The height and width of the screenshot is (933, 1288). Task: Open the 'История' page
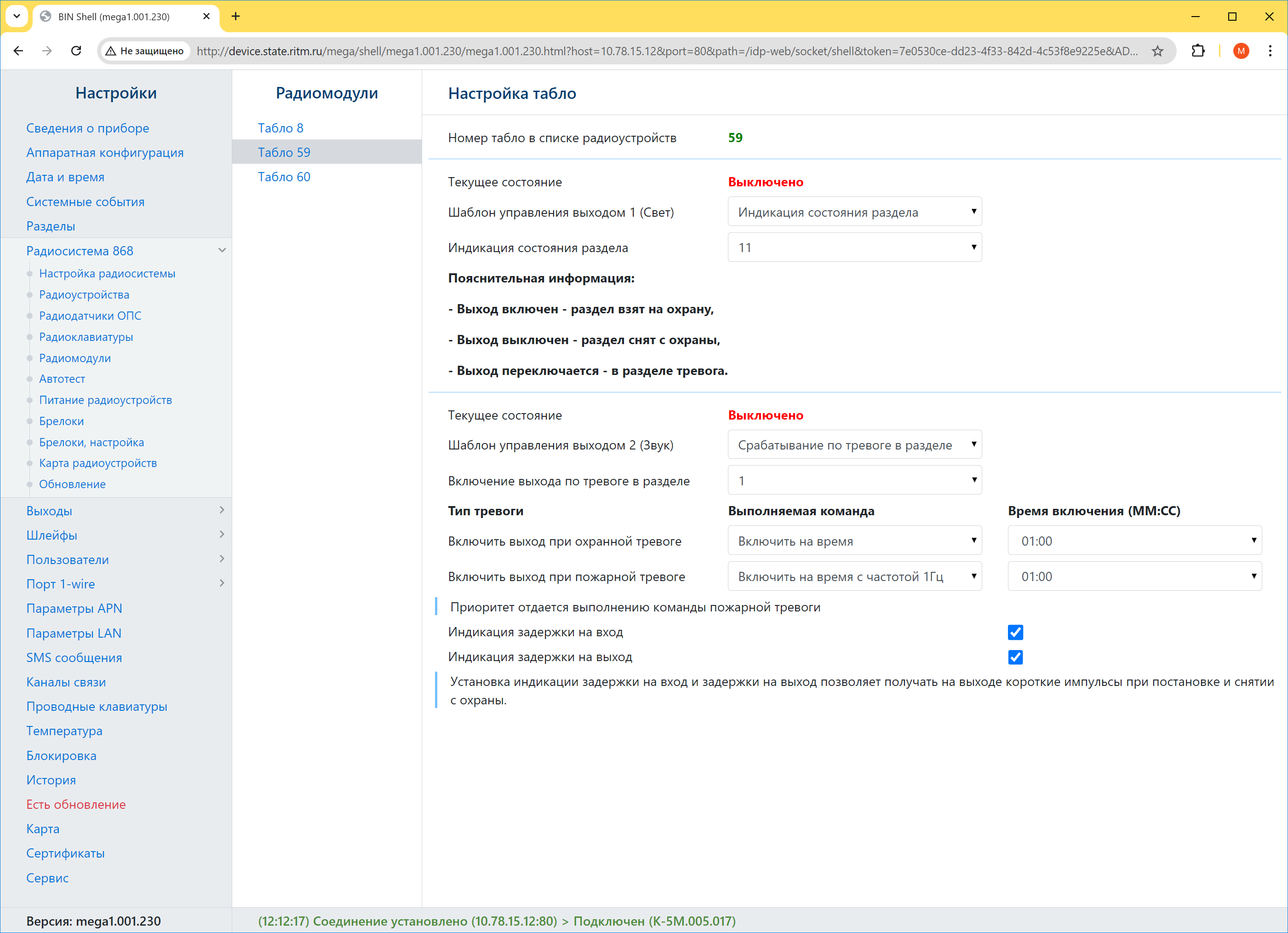click(51, 780)
